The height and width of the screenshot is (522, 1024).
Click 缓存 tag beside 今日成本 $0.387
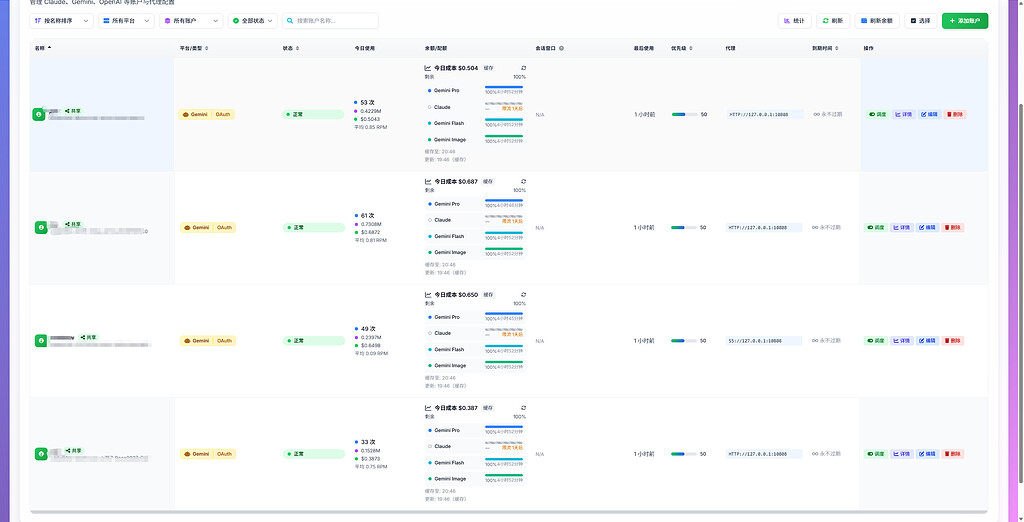(x=488, y=408)
